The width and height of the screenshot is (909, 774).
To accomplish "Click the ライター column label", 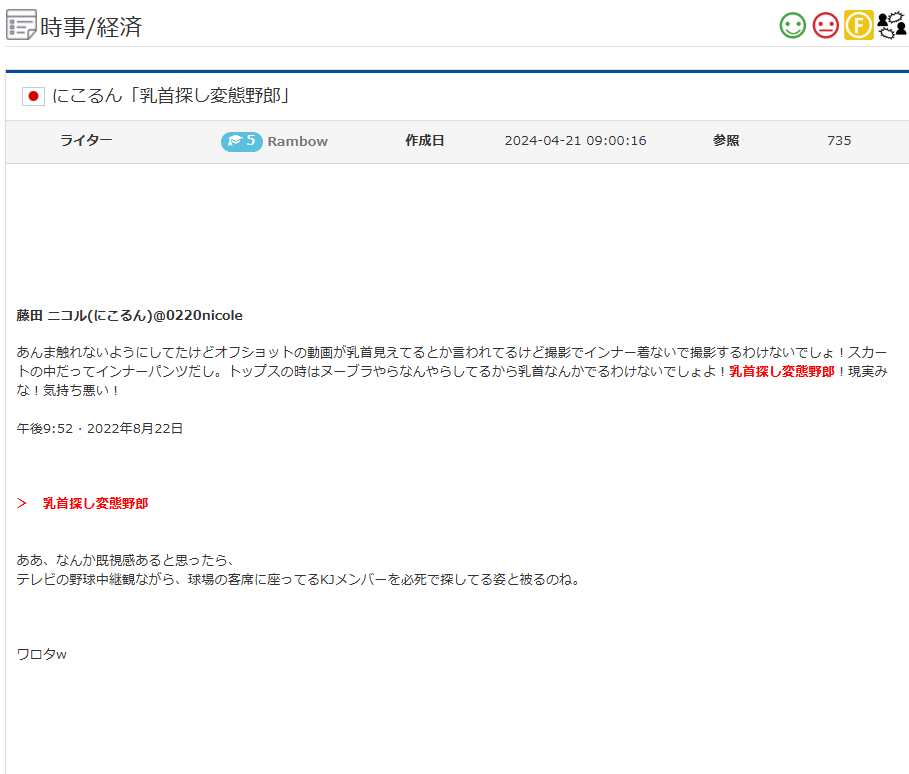I will pos(86,141).
